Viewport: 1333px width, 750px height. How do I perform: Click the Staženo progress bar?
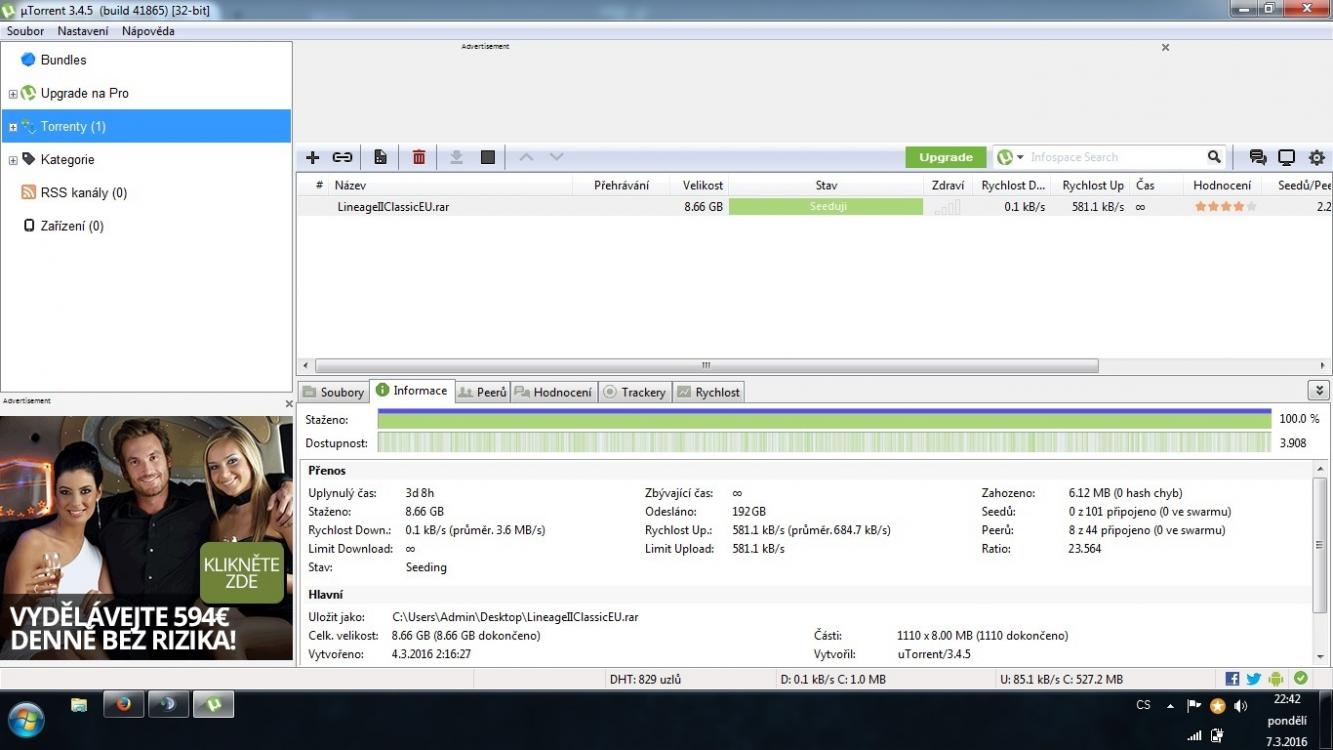824,419
